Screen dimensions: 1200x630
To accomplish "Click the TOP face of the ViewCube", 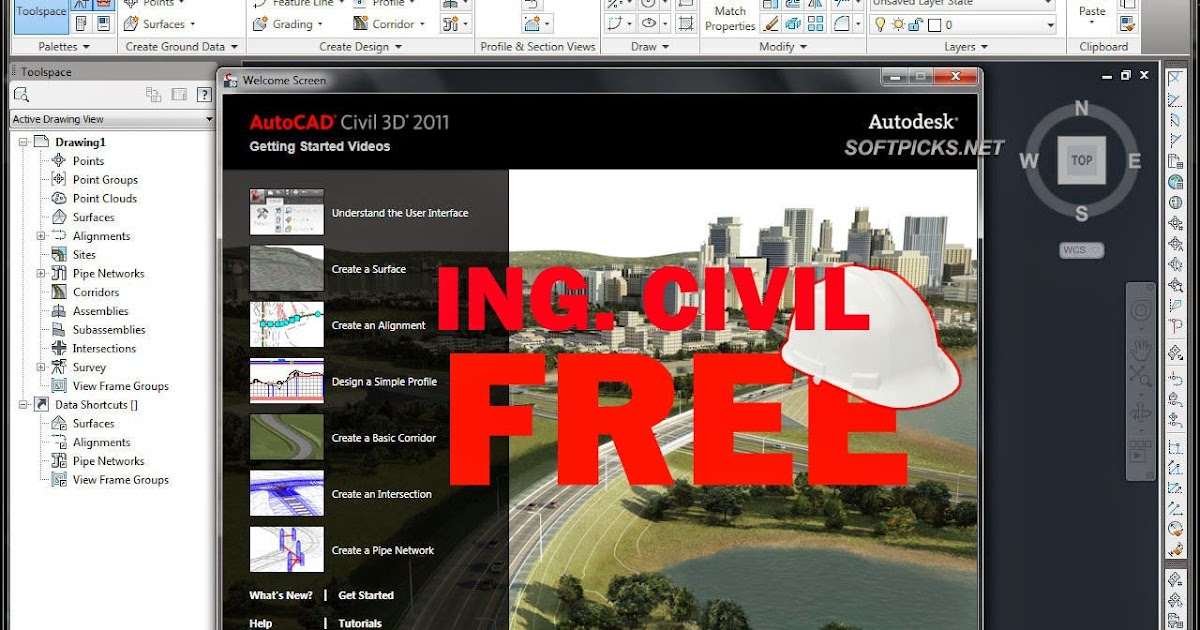I will pos(1081,160).
